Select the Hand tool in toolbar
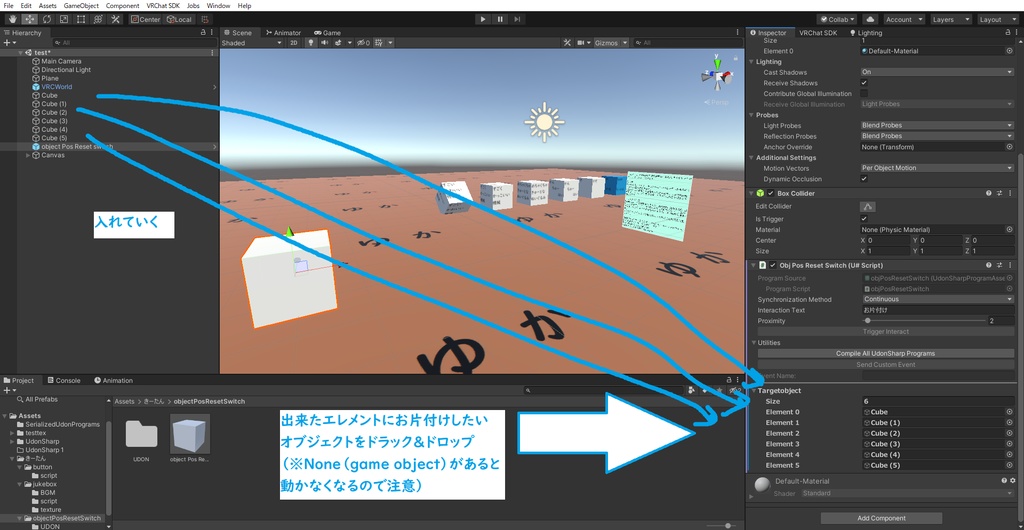This screenshot has height=530, width=1024. point(12,19)
